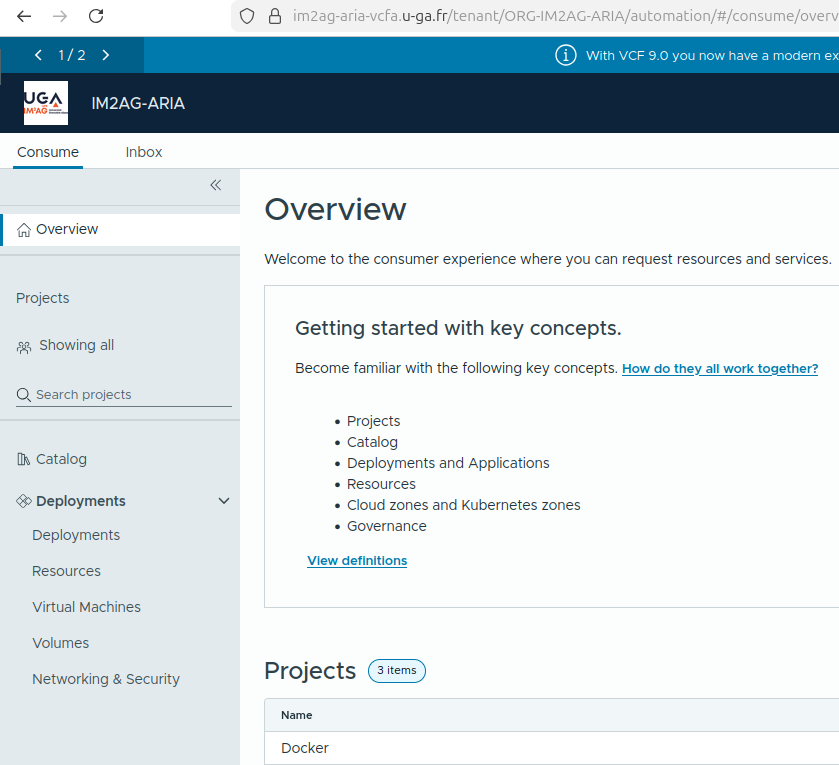839x765 pixels.
Task: Select the Catalog icon in sidebar
Action: (x=22, y=458)
